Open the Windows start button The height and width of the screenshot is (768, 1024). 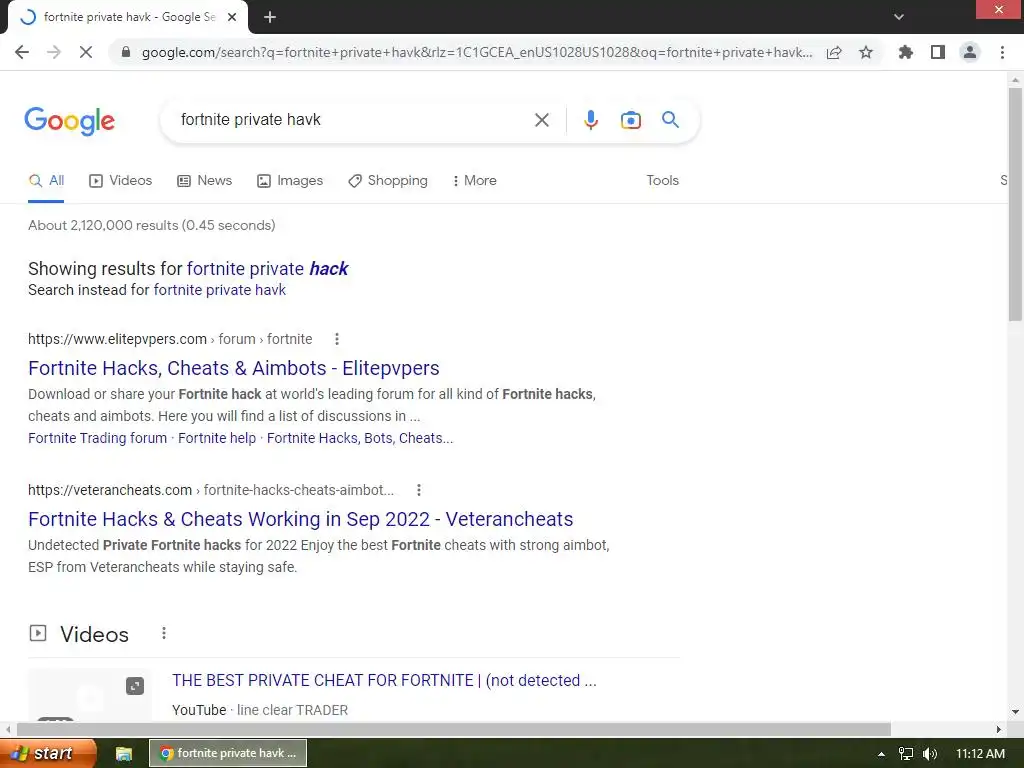pyautogui.click(x=48, y=753)
